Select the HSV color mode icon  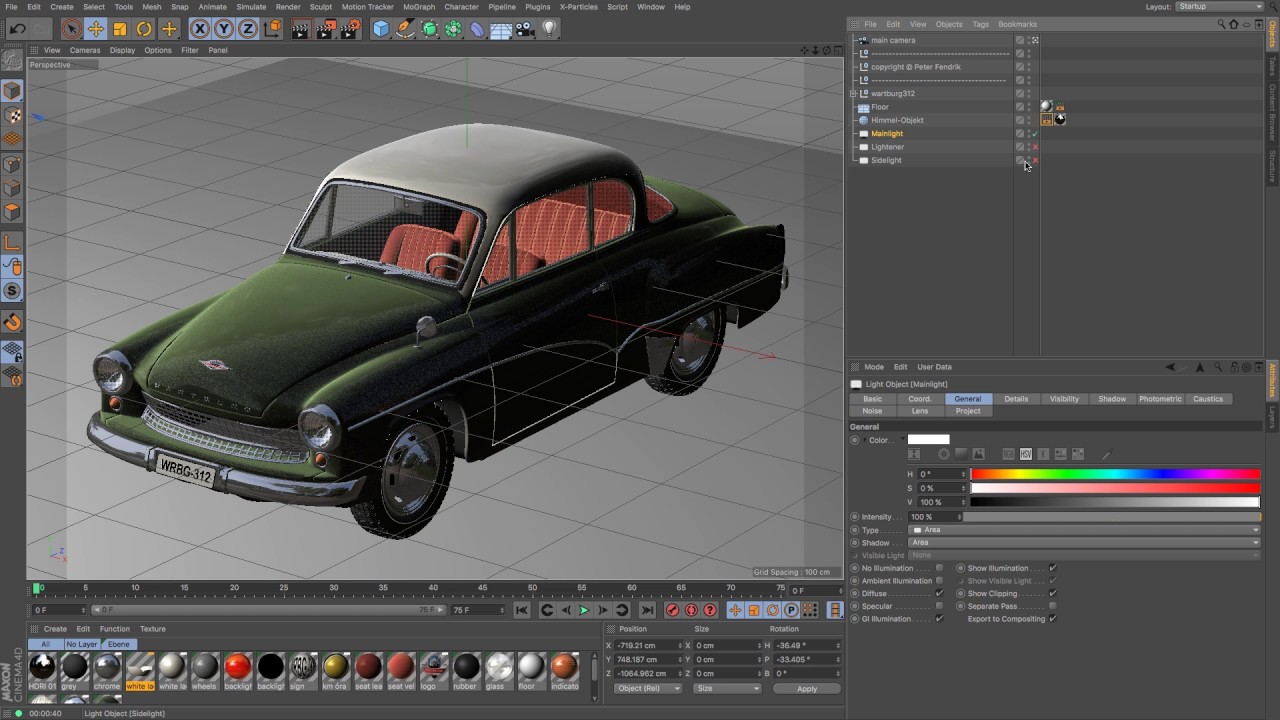pos(1026,454)
